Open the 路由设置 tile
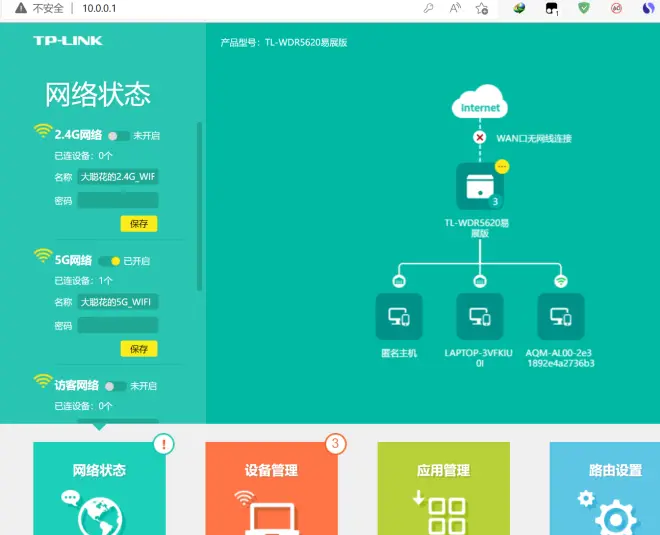660x535 pixels. [605, 488]
